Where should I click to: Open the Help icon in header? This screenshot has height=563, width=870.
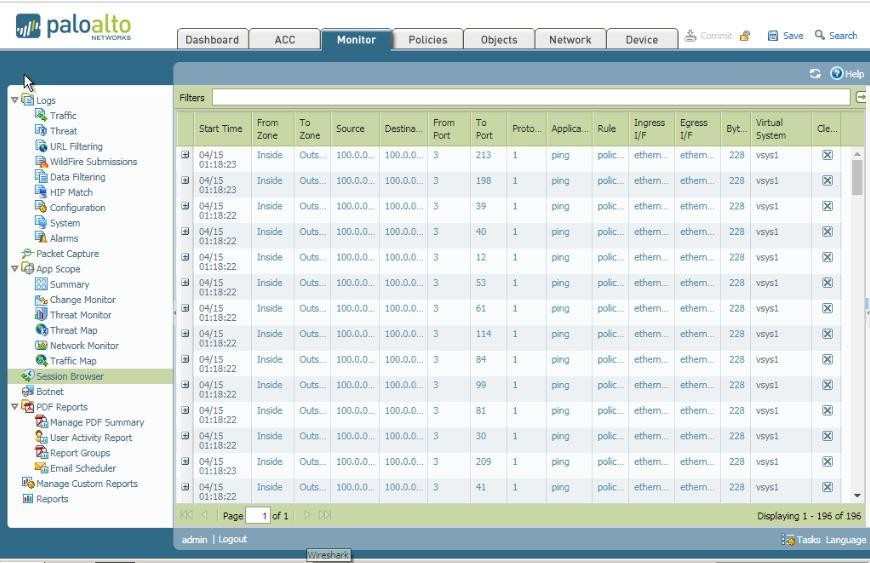click(x=837, y=74)
